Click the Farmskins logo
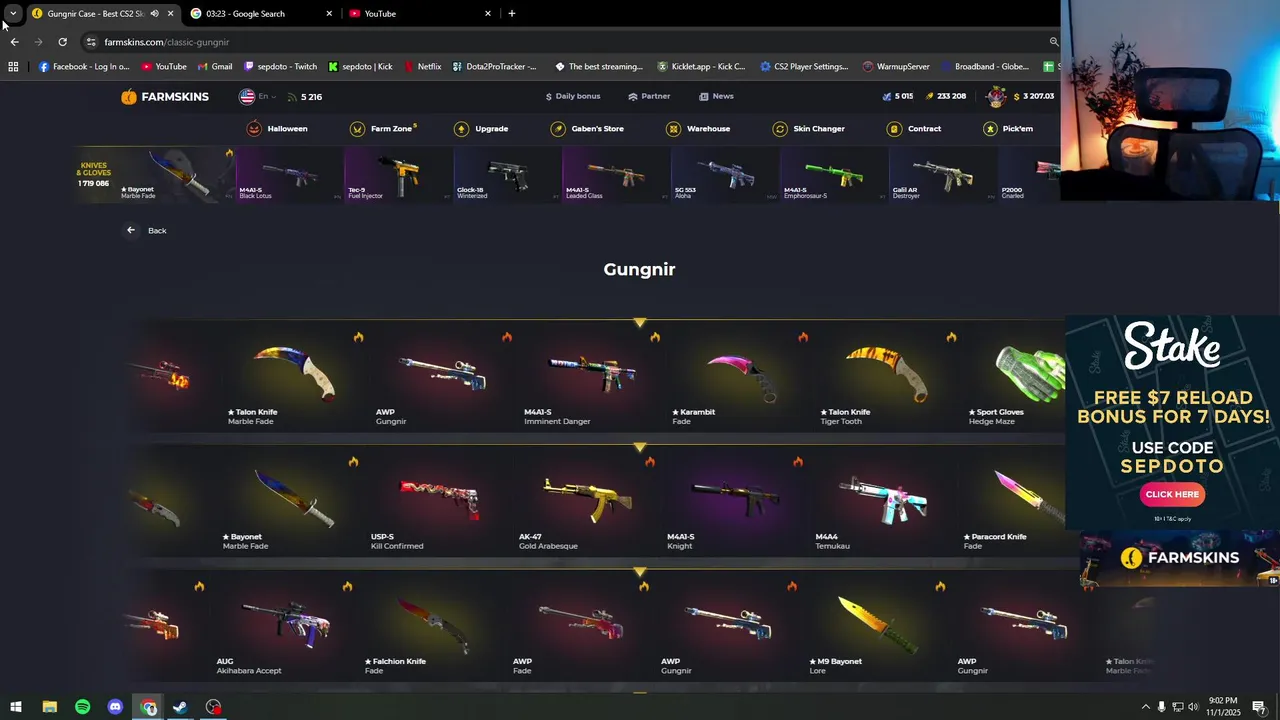1280x720 pixels. (x=165, y=97)
